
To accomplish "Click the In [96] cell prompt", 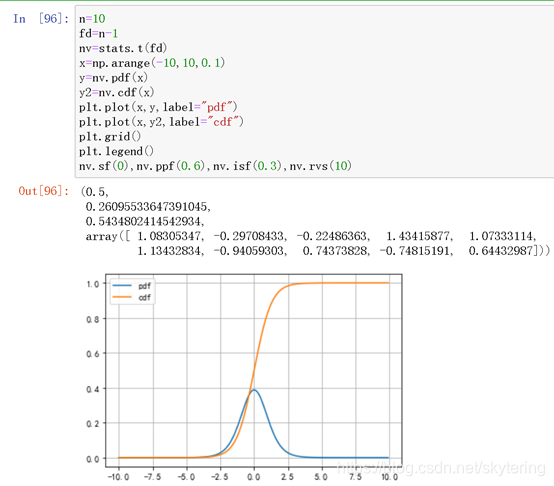I will click(x=41, y=19).
